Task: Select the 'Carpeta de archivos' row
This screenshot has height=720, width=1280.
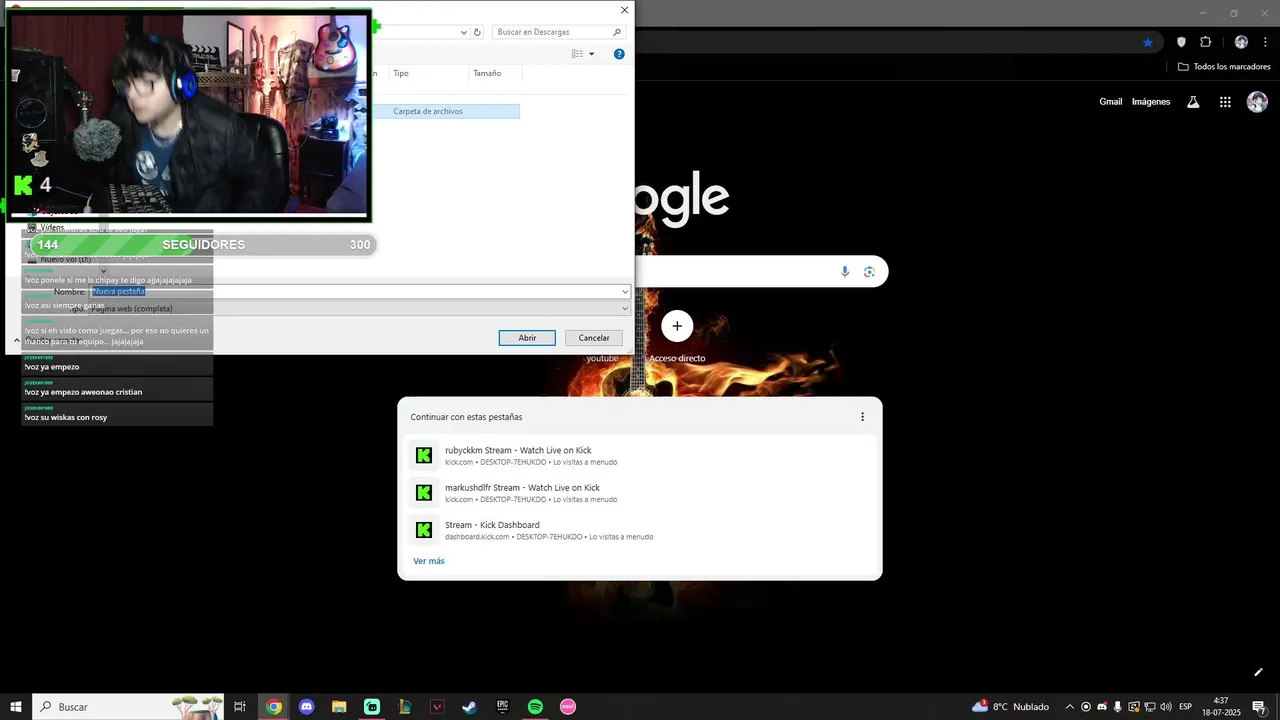Action: tap(444, 111)
